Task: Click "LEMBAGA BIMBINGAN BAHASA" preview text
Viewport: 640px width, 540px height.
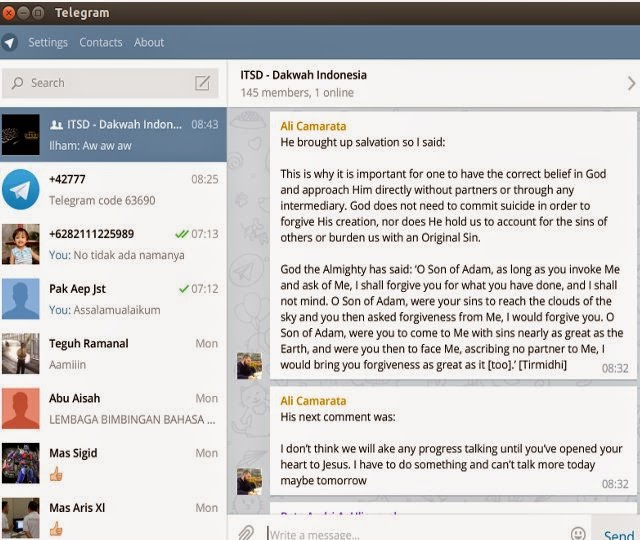Action: (132, 419)
